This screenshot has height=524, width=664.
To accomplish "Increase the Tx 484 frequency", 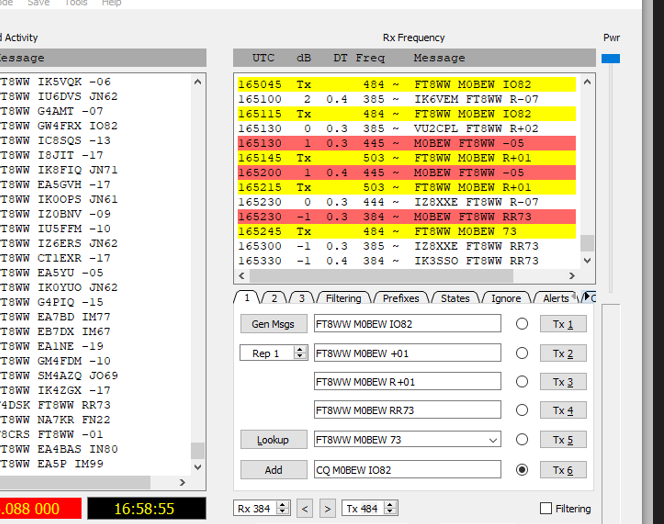I will coord(390,504).
